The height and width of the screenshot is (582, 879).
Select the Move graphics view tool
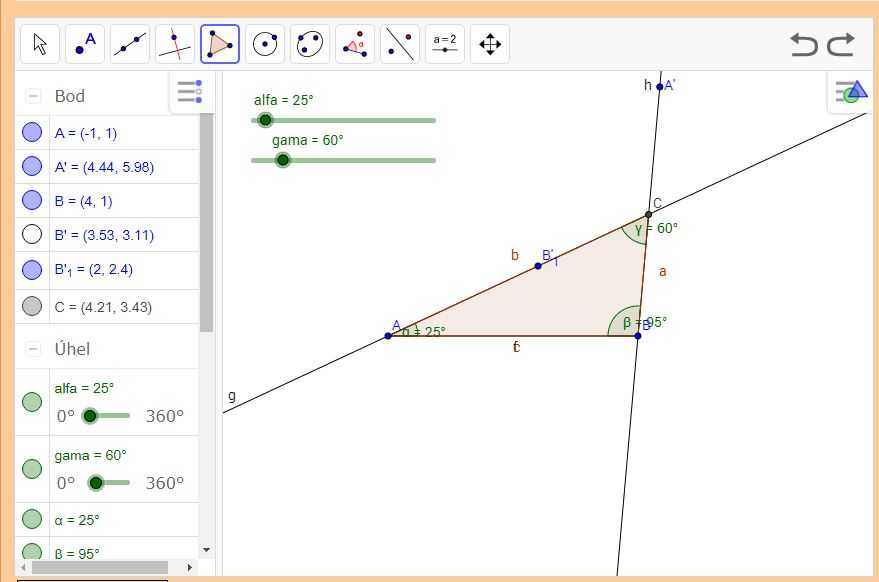click(x=490, y=44)
